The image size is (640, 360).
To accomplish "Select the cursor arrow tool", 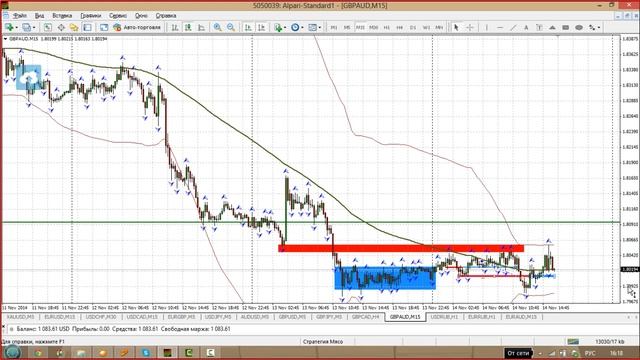I will (x=456, y=27).
